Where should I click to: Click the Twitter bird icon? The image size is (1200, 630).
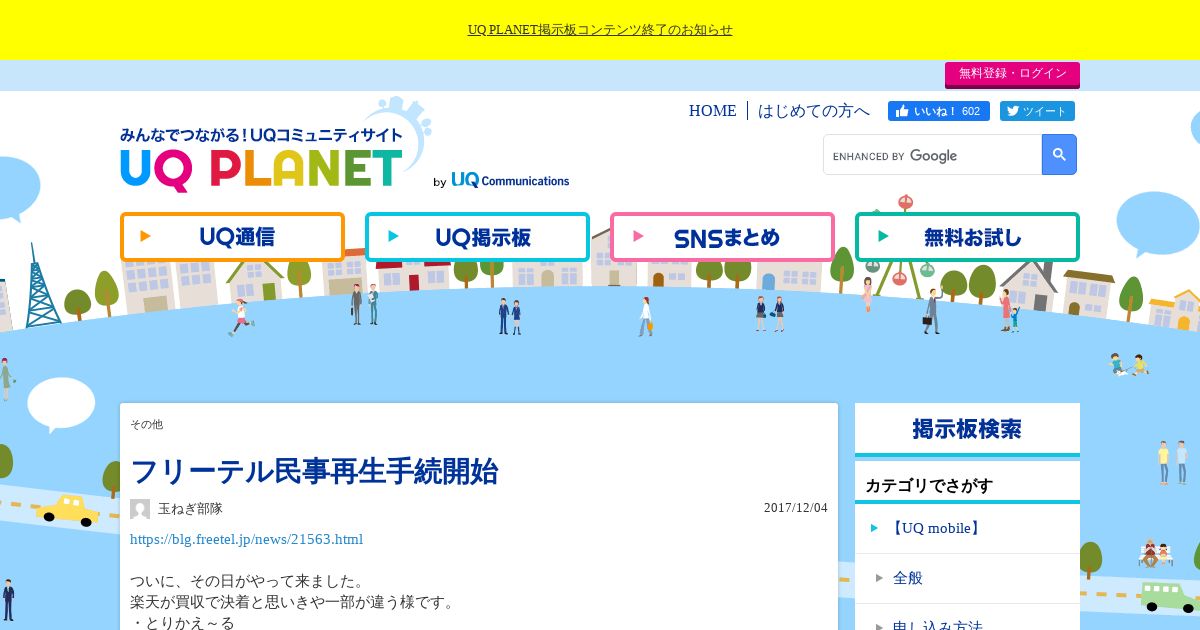click(1012, 111)
